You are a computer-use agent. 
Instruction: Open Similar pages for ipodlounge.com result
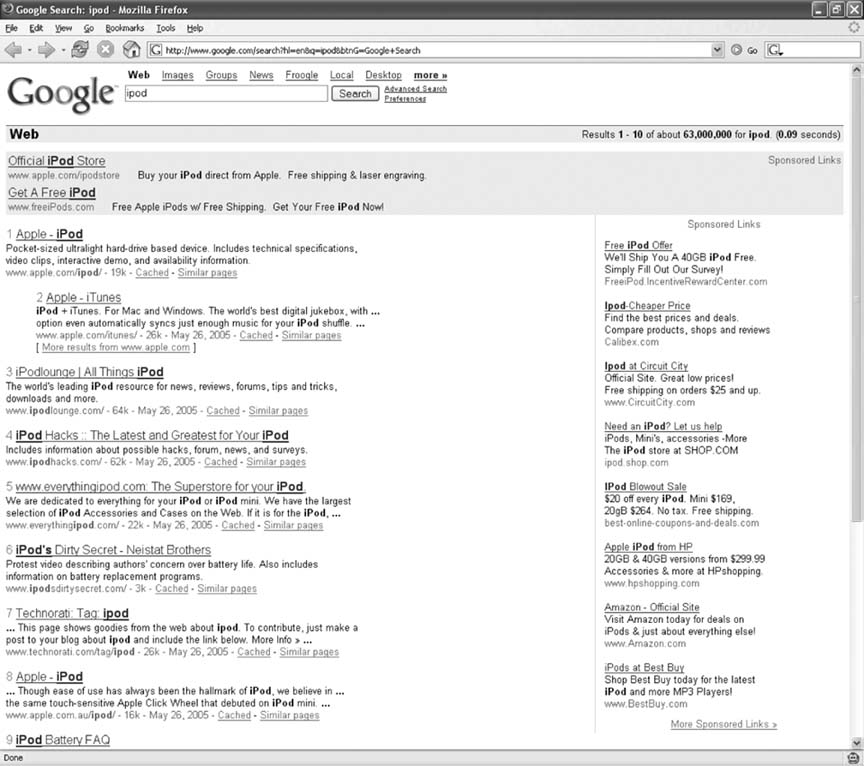pos(278,411)
